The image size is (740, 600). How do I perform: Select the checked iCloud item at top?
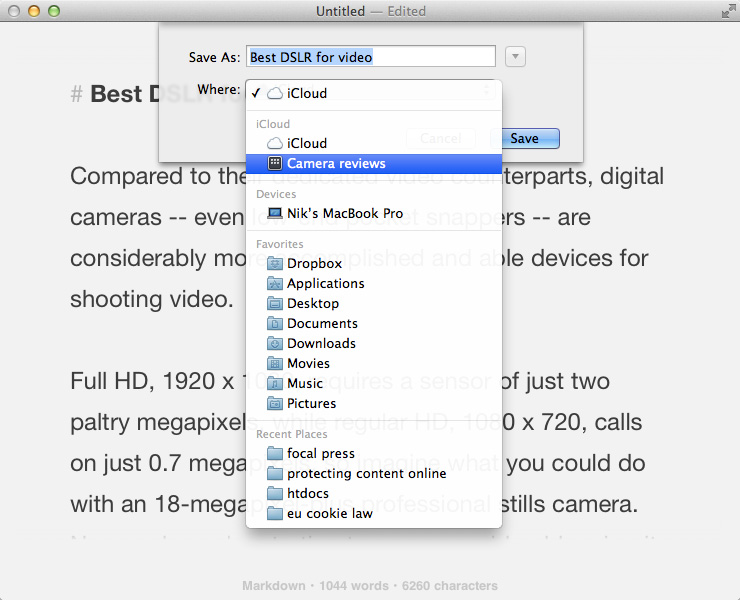pyautogui.click(x=306, y=93)
